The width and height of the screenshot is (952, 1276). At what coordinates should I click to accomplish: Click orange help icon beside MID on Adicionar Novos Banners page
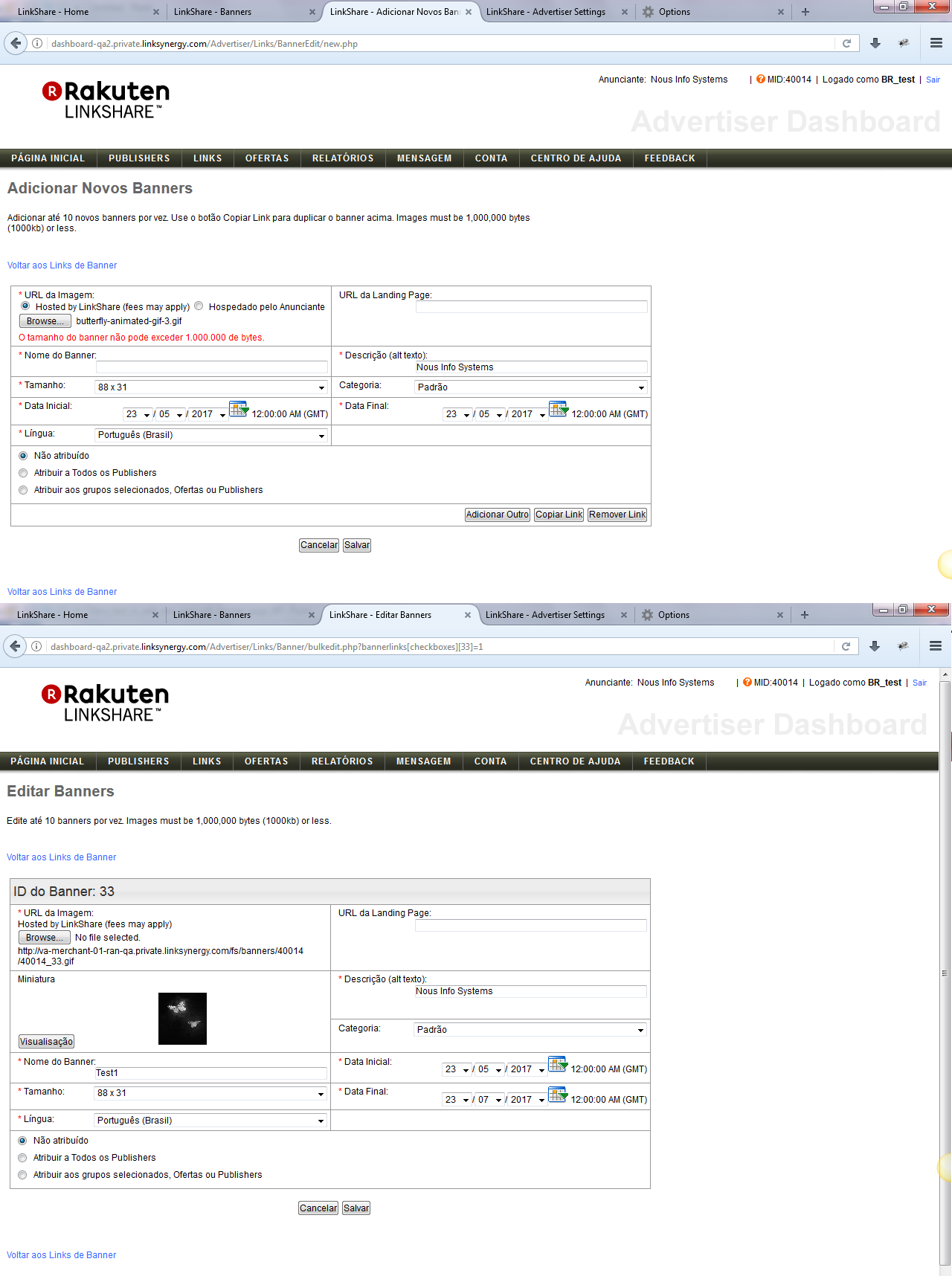pyautogui.click(x=760, y=80)
